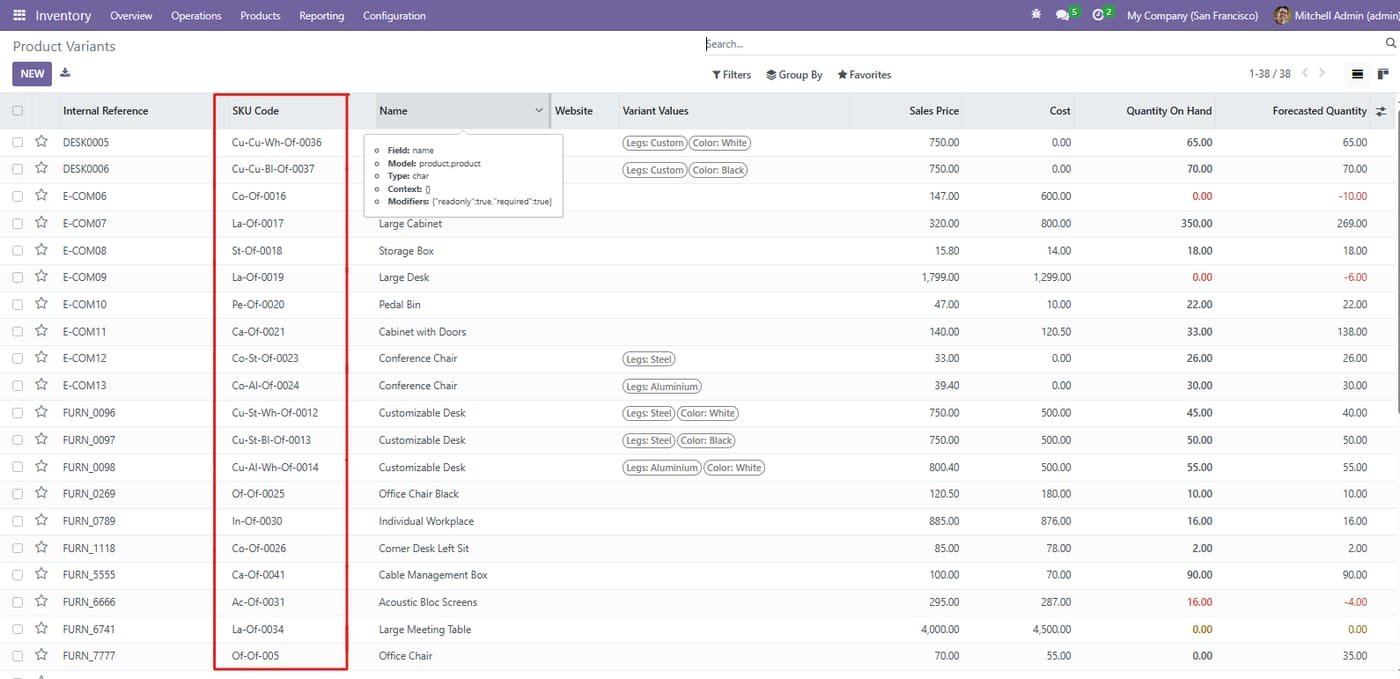Open the apps grid menu icon
The height and width of the screenshot is (679, 1400).
click(19, 15)
